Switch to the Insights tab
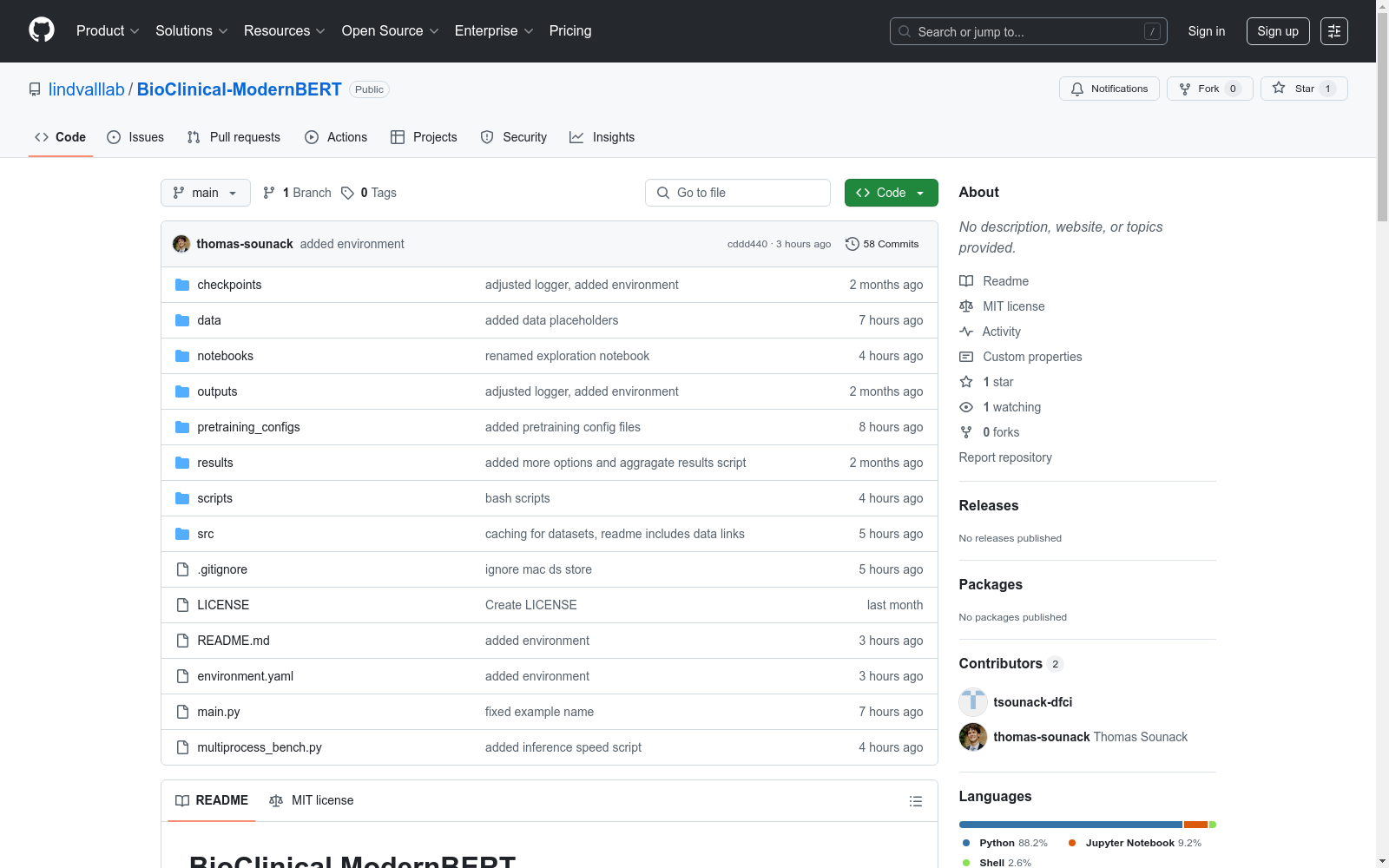 click(602, 137)
